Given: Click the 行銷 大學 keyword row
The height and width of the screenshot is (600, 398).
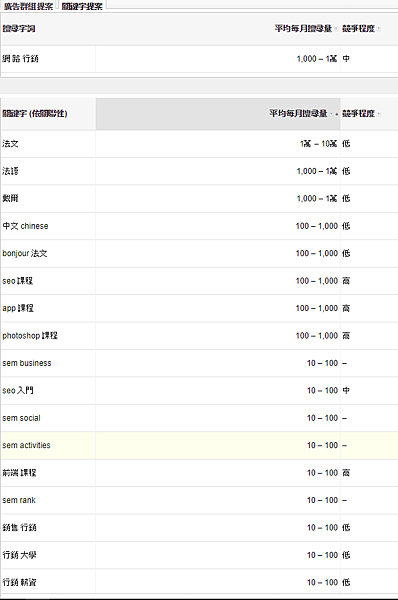Looking at the screenshot, I should coord(199,555).
